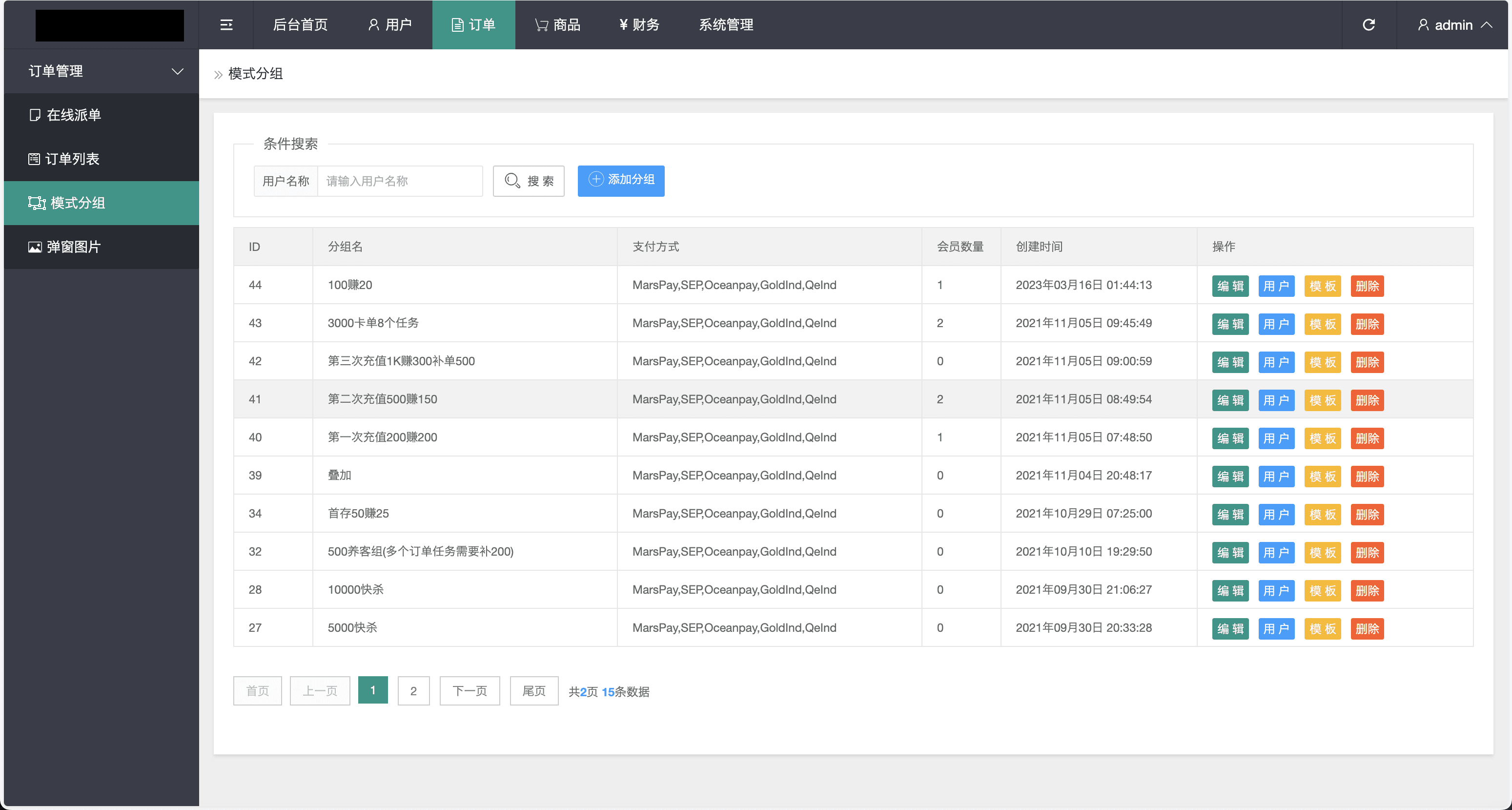Open the 系统管理 top menu
The image size is (1512, 810).
tap(725, 25)
